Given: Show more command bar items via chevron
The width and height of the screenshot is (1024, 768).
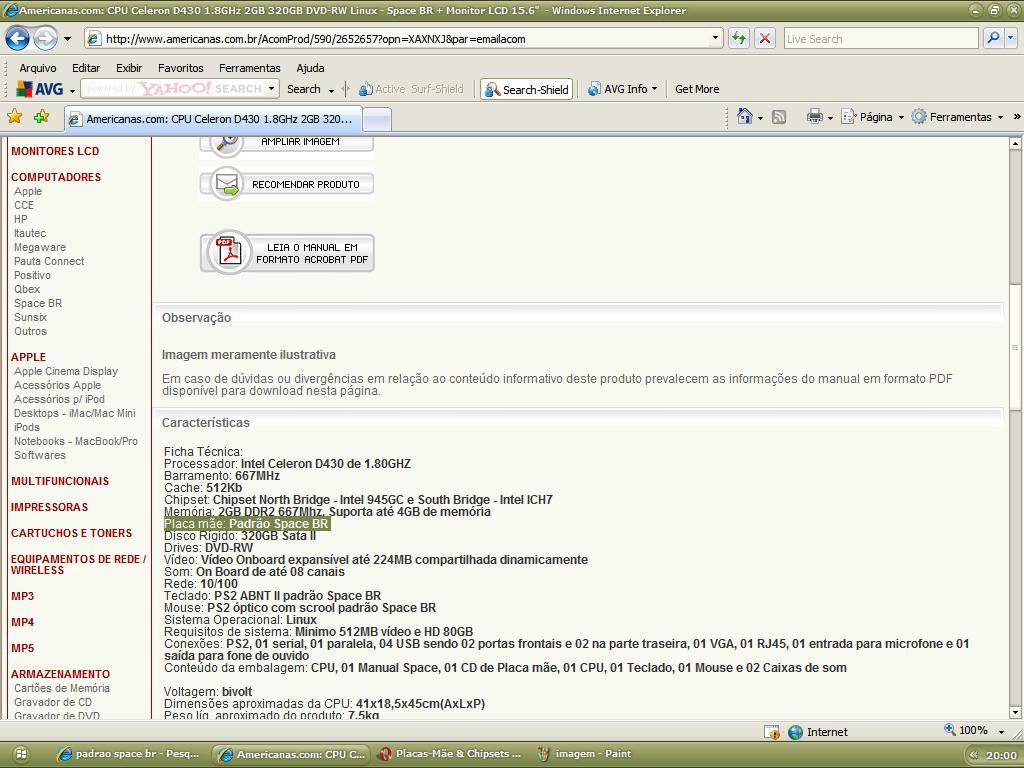Looking at the screenshot, I should point(1016,117).
